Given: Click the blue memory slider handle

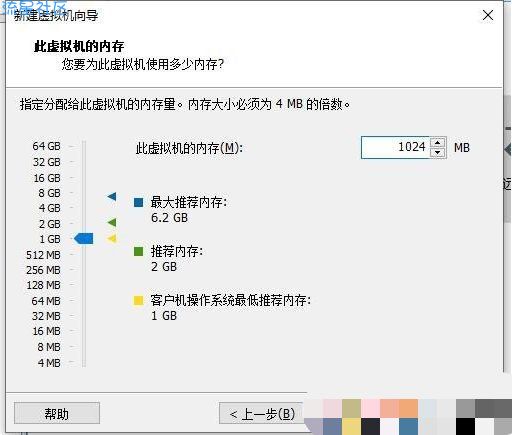Looking at the screenshot, I should point(83,239).
